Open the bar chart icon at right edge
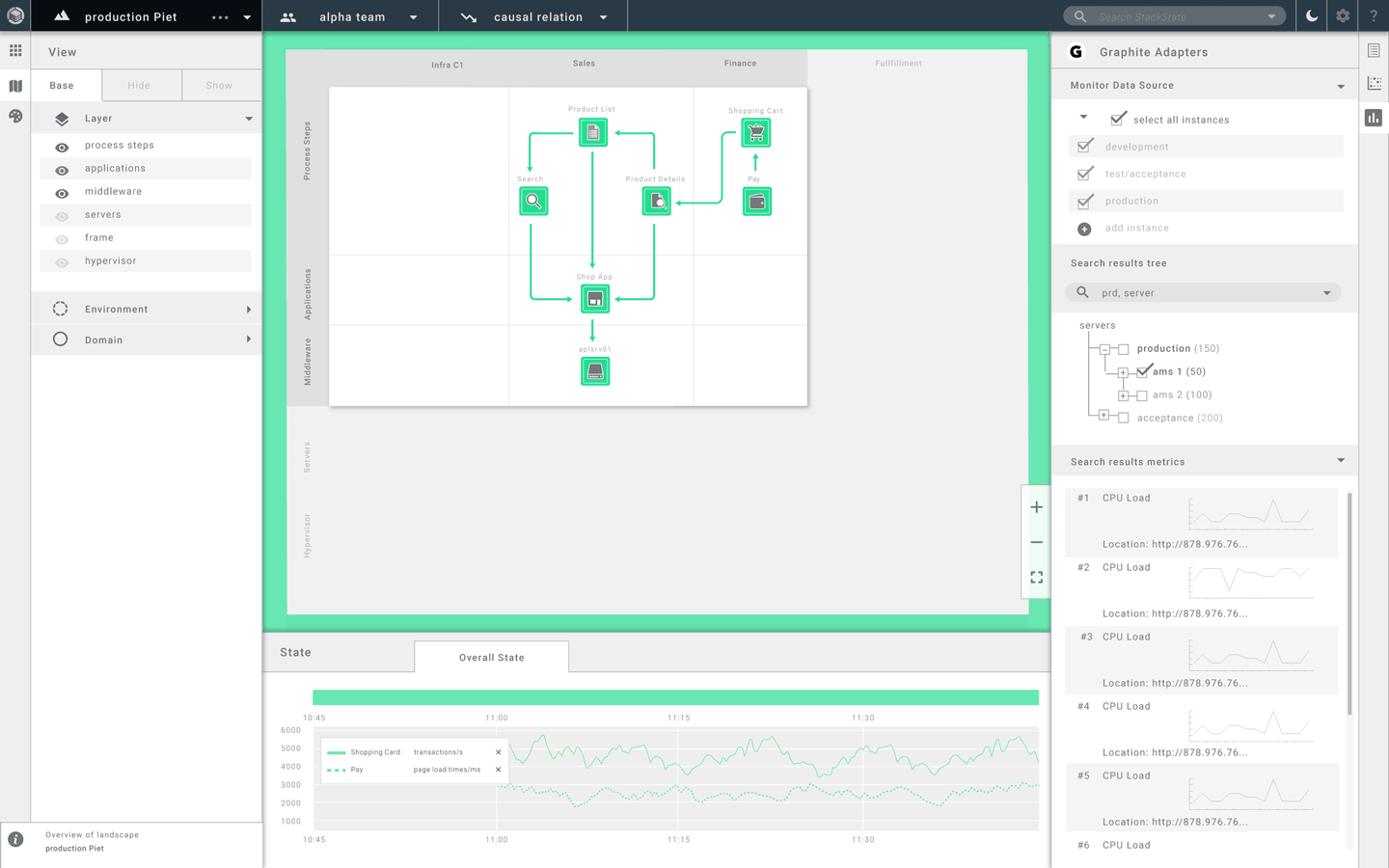Viewport: 1389px width, 868px height. (x=1374, y=118)
